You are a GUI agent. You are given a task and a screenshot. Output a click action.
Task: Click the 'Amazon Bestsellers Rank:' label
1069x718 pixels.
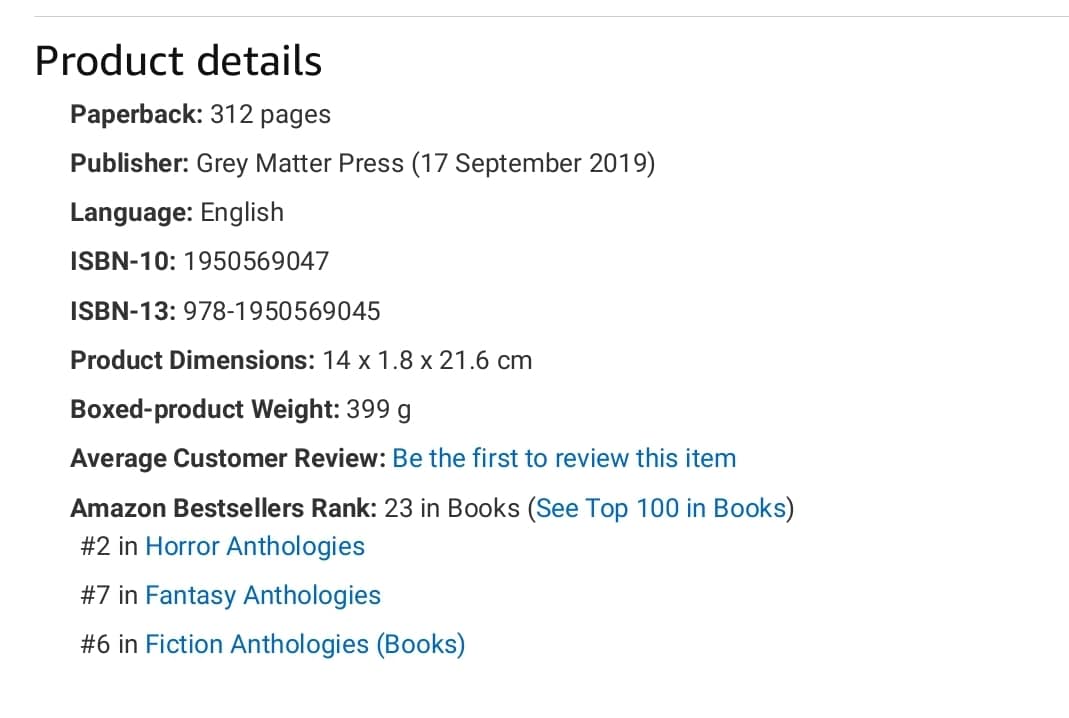coord(224,509)
